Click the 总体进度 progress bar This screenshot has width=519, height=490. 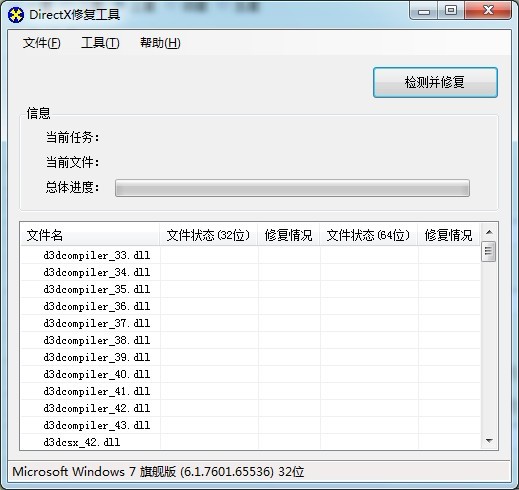click(x=292, y=188)
